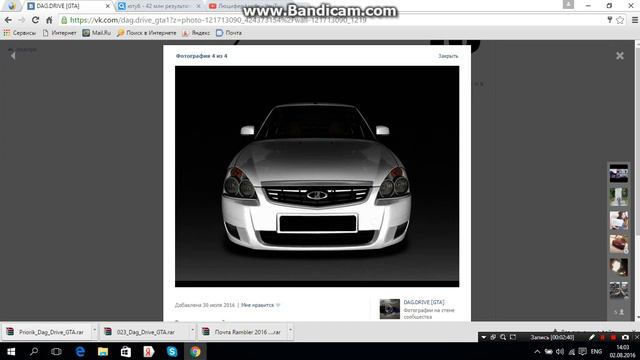Image resolution: width=640 pixels, height=360 pixels.
Task: Click the white Lada car photo
Action: 317,176
